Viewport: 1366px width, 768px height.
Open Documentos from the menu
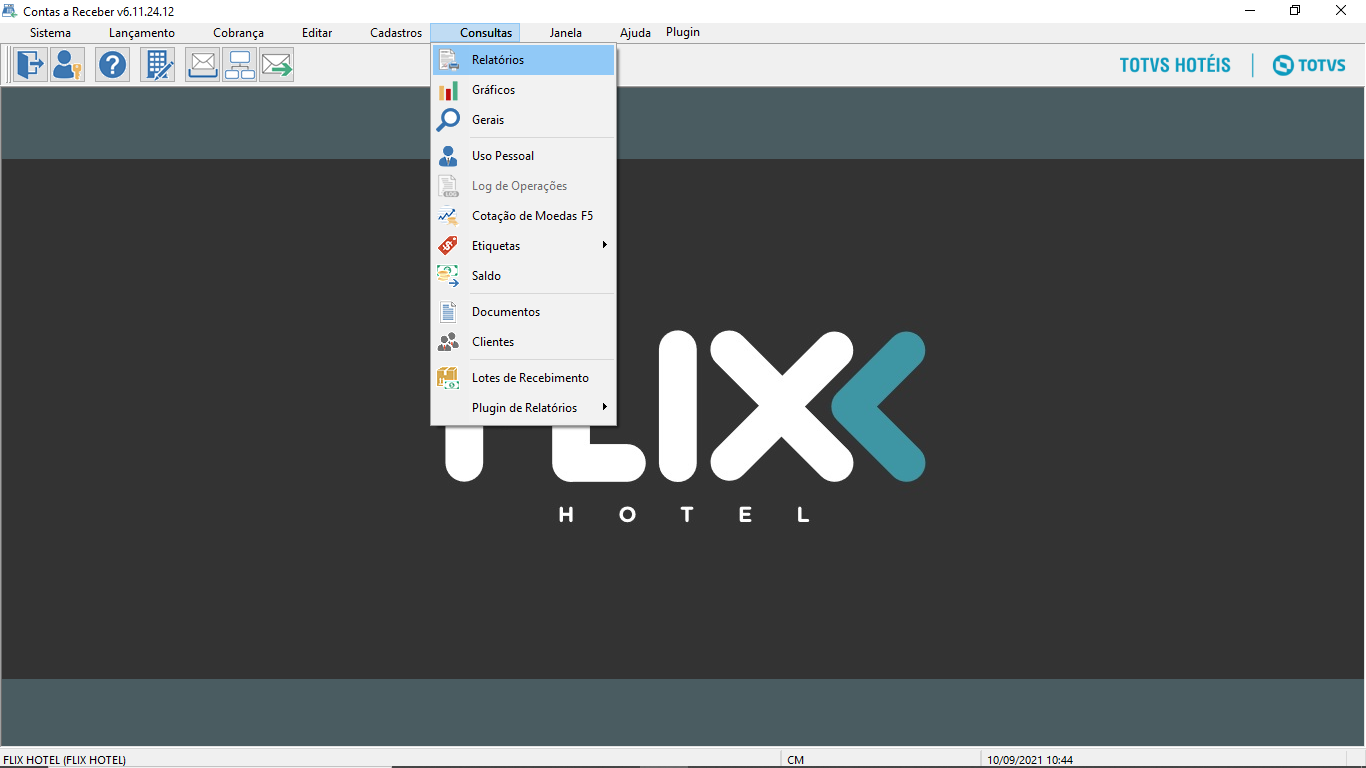(x=524, y=312)
